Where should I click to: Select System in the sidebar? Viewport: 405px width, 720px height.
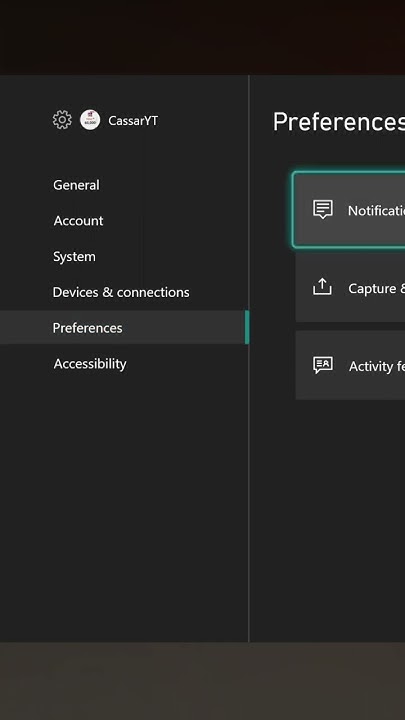click(74, 257)
